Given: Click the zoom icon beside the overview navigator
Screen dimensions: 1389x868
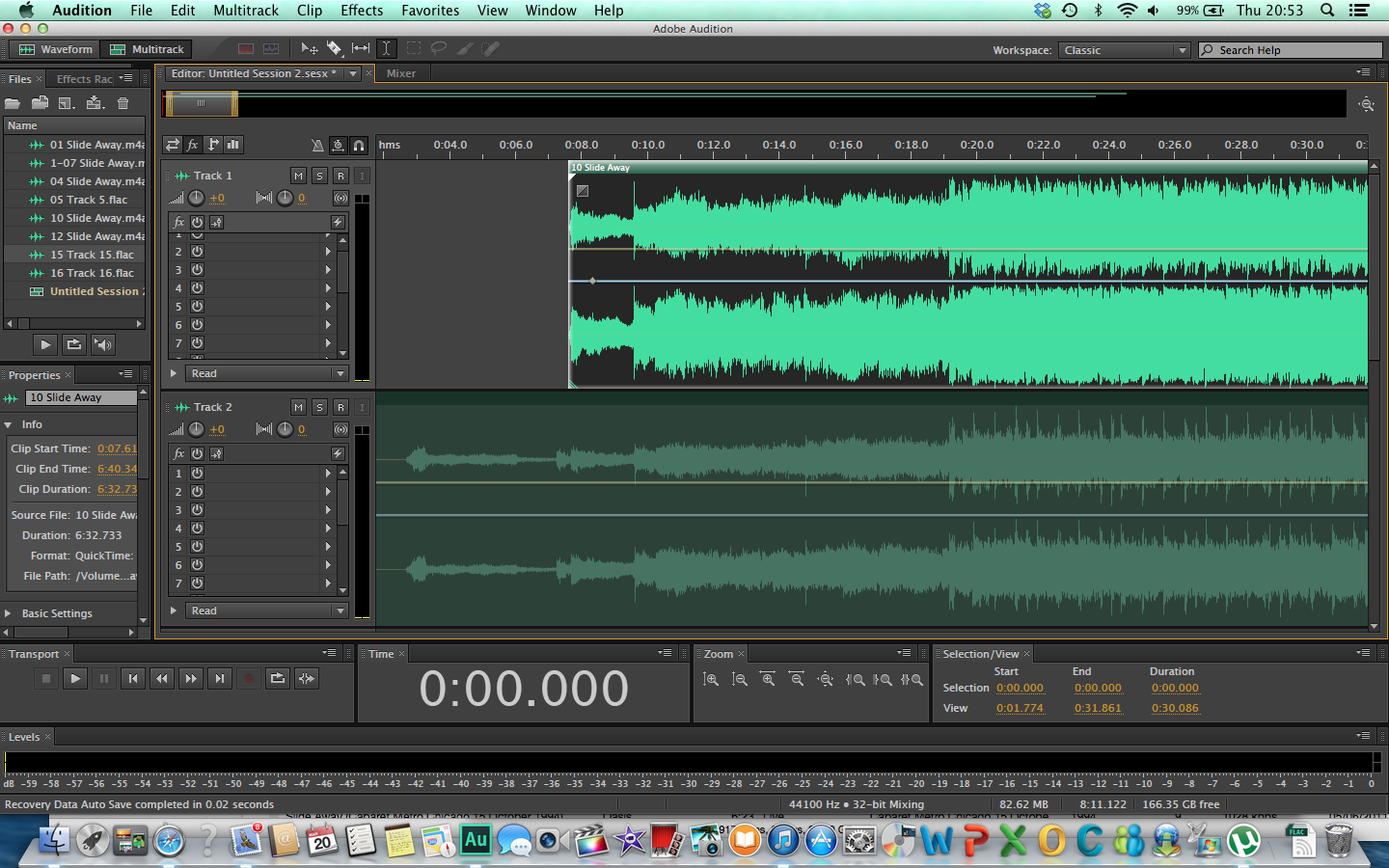Looking at the screenshot, I should tap(1366, 104).
